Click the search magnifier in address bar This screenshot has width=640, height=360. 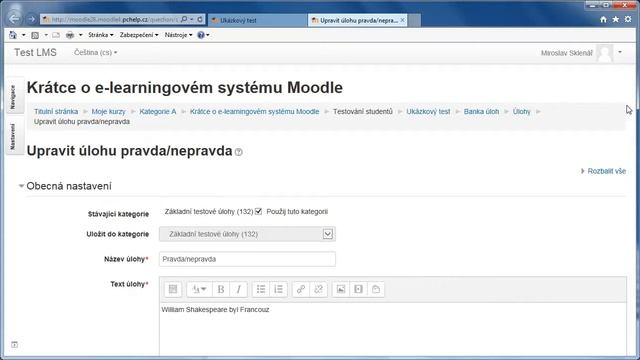(x=184, y=20)
